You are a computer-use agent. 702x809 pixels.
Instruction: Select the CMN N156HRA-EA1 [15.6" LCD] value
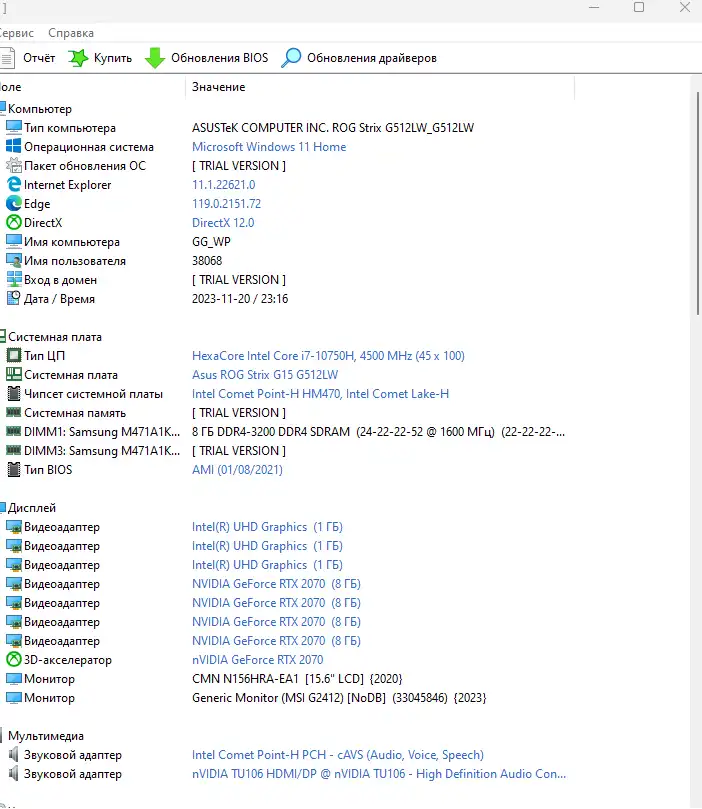tap(297, 679)
